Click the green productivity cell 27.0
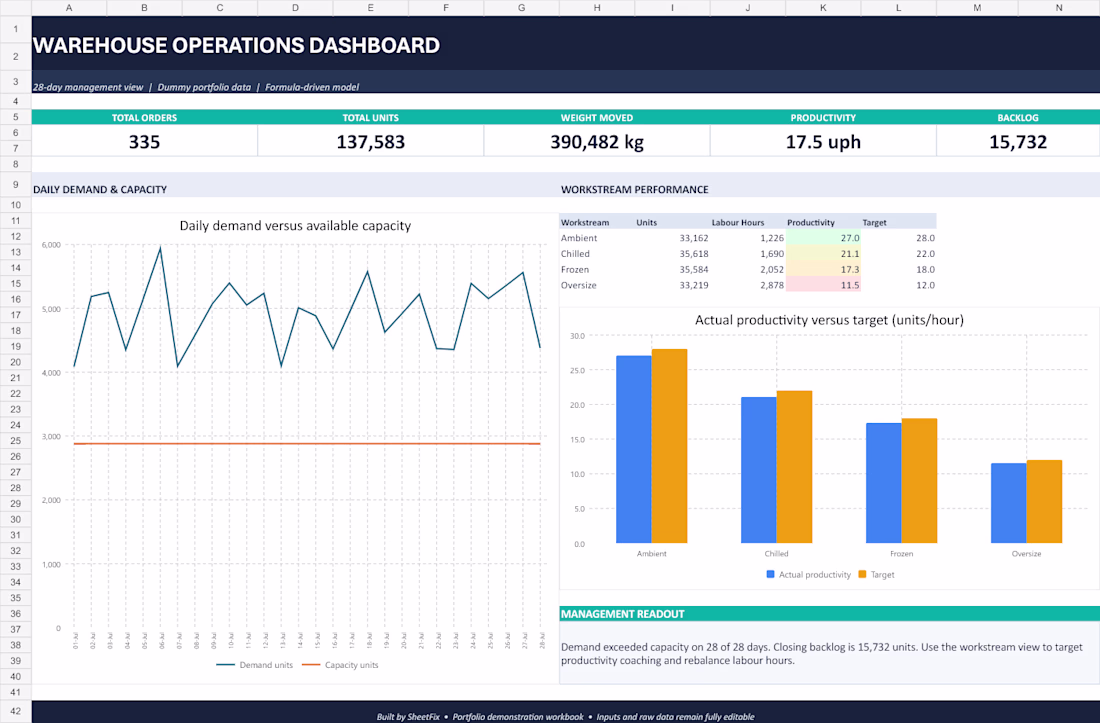The width and height of the screenshot is (1100, 723). (823, 238)
